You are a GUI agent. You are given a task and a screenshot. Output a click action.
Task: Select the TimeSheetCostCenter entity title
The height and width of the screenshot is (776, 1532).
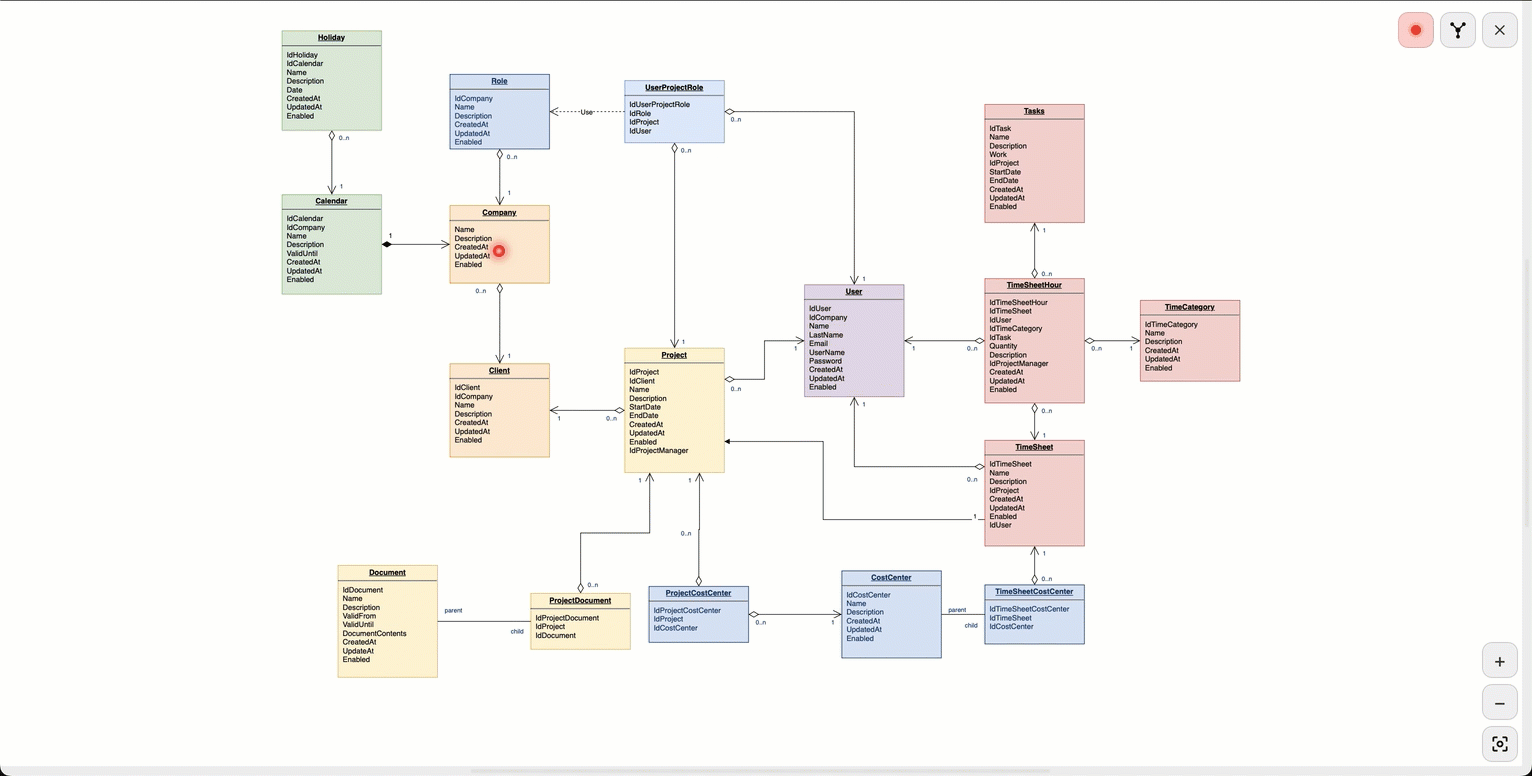1034,591
